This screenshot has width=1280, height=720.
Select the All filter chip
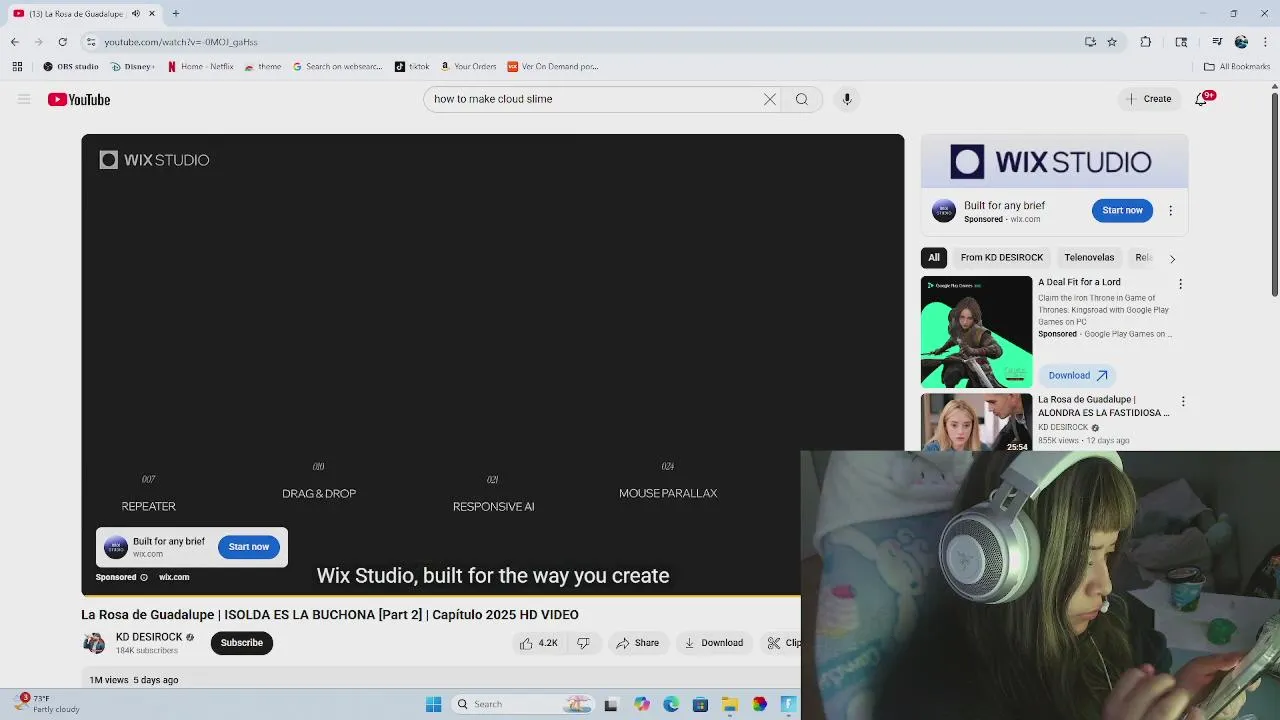point(934,257)
